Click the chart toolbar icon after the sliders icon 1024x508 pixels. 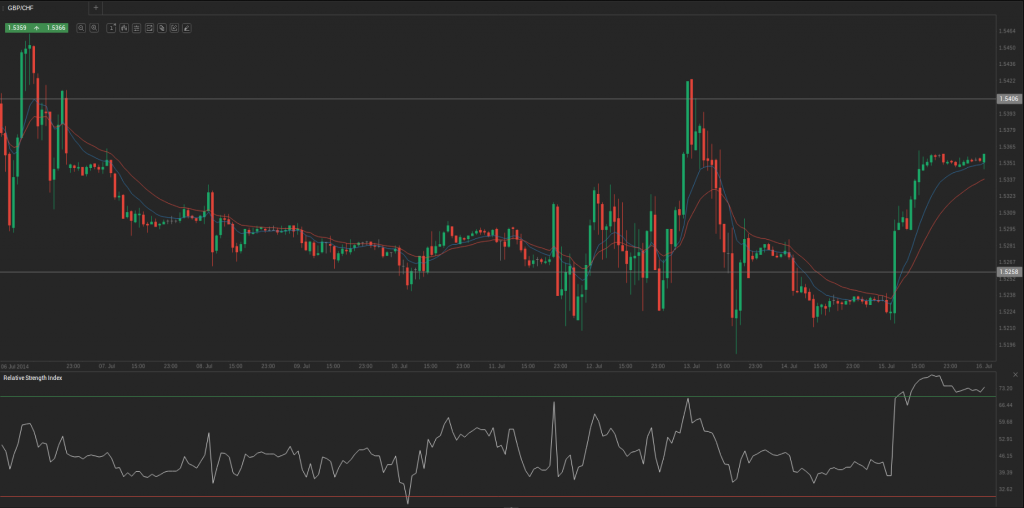click(x=150, y=28)
